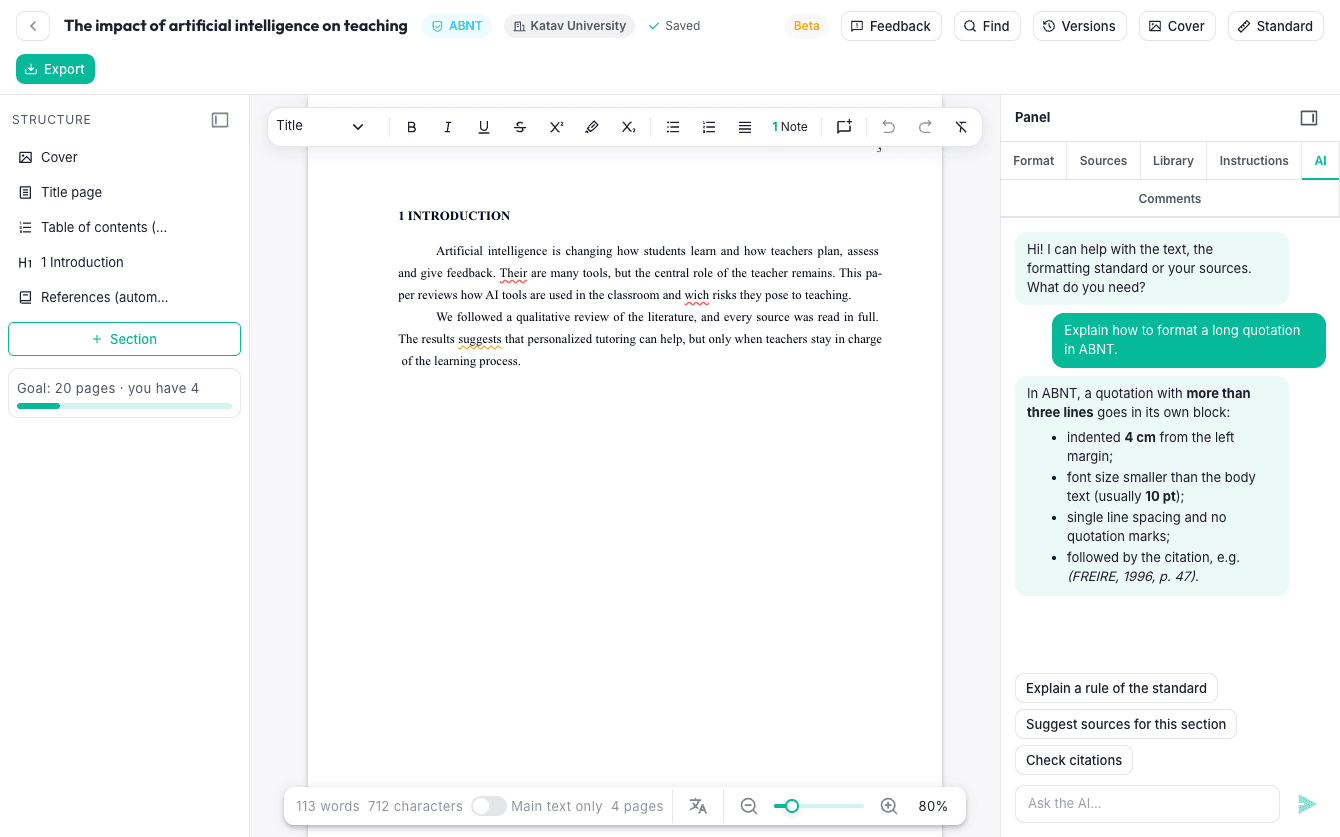Zoom in on the document
Image resolution: width=1340 pixels, height=837 pixels.
[x=889, y=806]
